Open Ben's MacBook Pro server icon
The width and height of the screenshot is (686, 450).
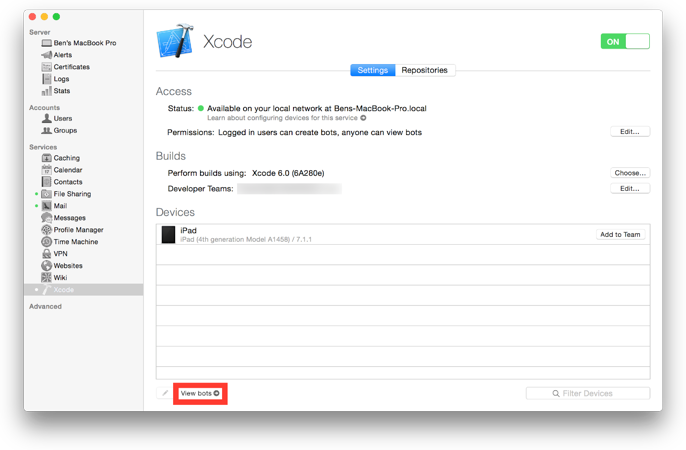point(46,43)
